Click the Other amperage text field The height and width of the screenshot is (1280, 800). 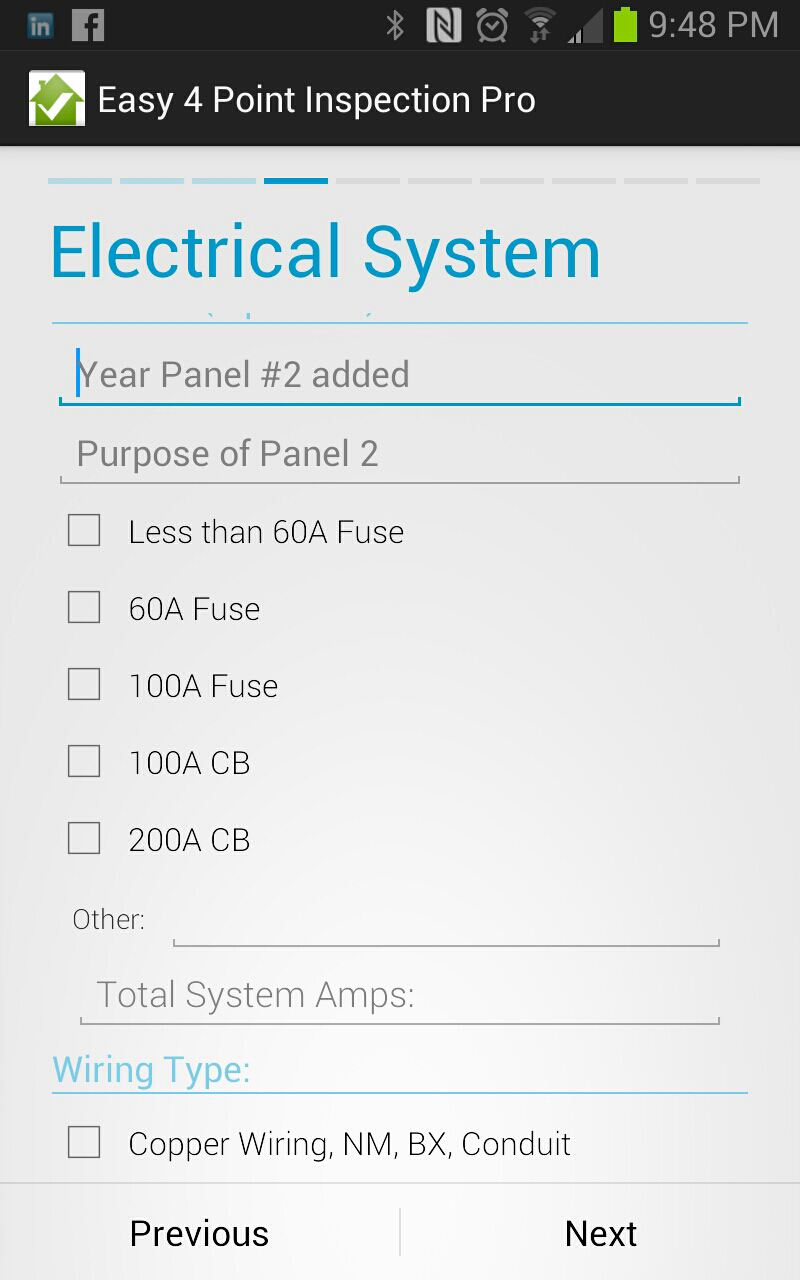coord(446,921)
